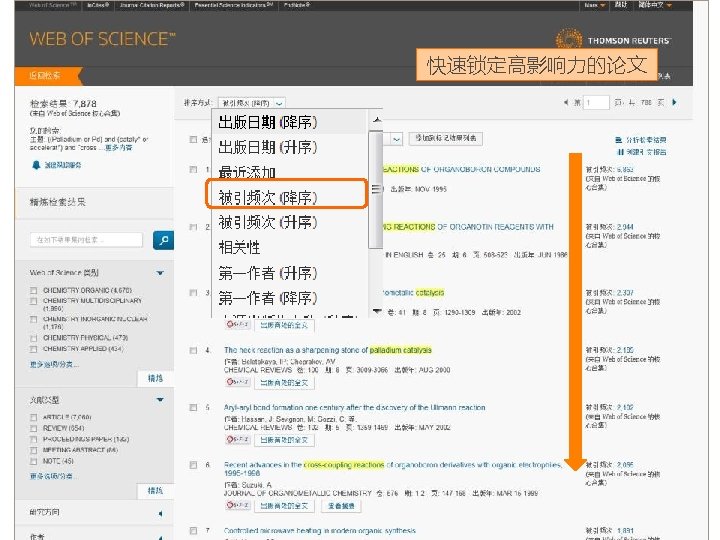720x540 pixels.
Task: Click refine button under document types
Action: 155,491
